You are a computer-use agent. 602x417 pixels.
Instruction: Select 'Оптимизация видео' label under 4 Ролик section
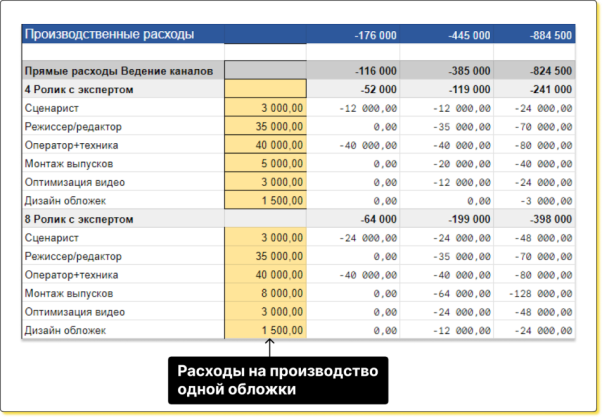point(75,182)
